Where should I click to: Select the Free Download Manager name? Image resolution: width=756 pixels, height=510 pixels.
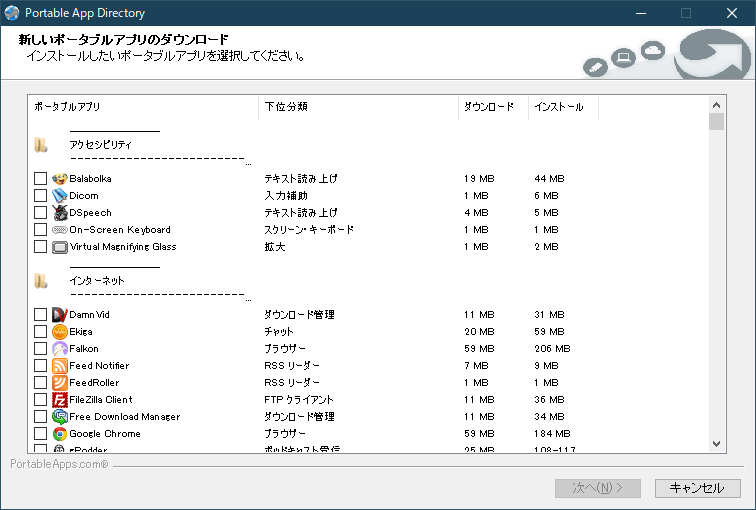point(125,416)
